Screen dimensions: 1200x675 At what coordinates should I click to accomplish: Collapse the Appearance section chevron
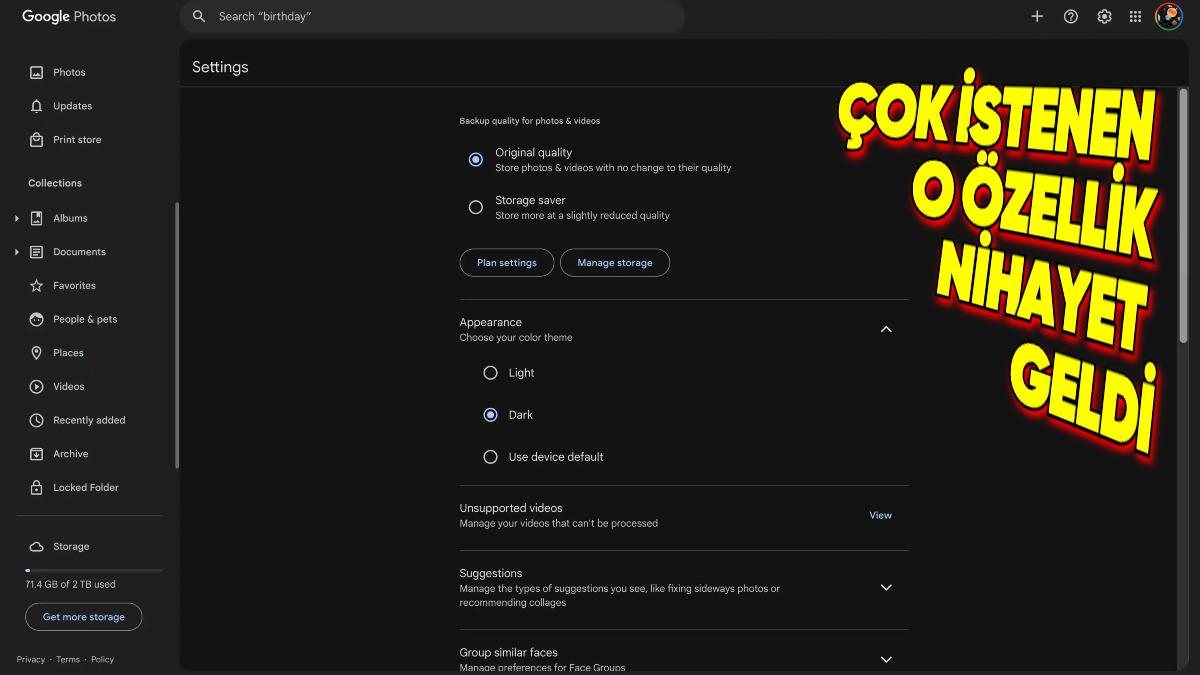[886, 329]
